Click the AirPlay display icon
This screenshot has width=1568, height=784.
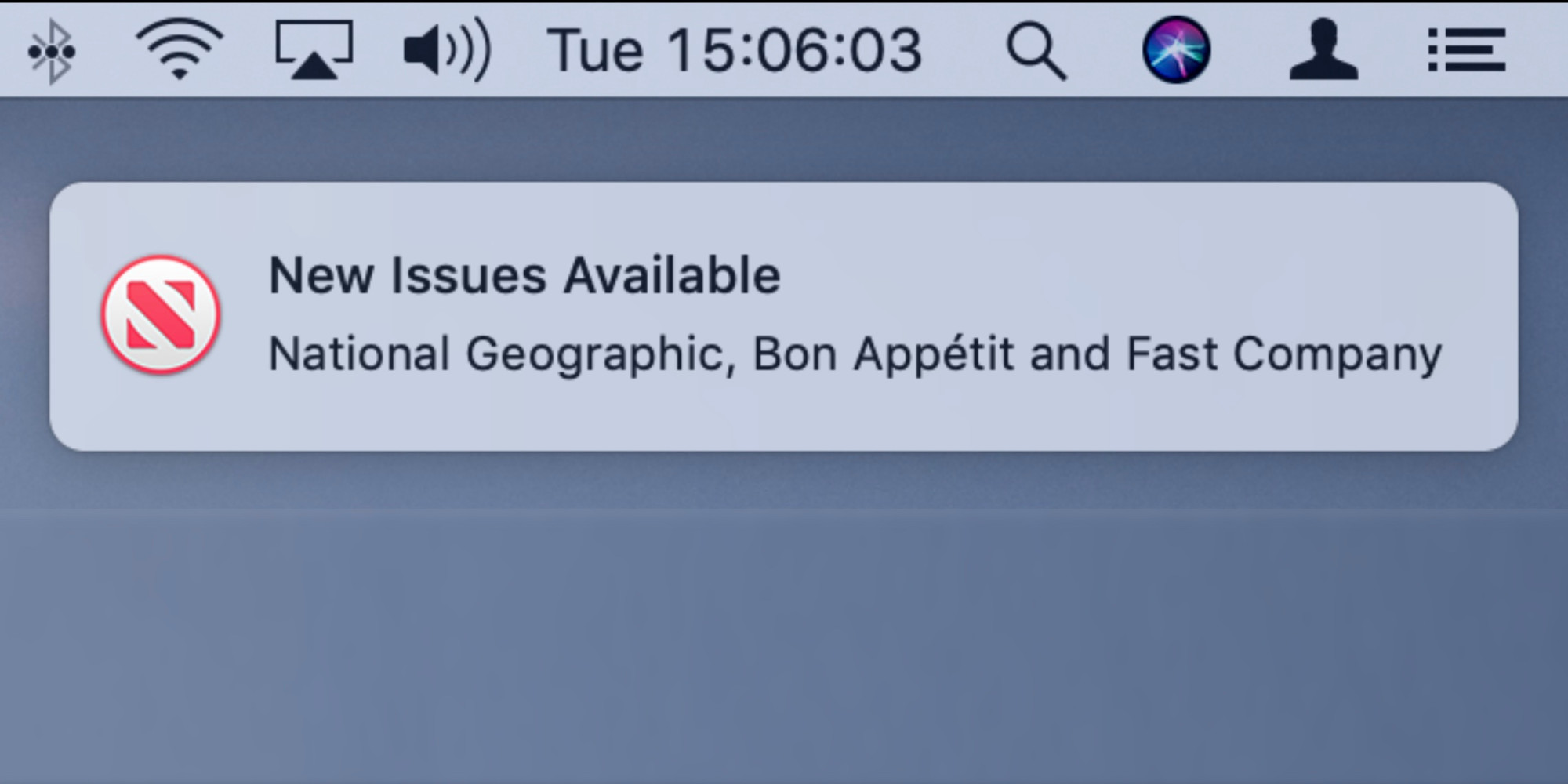click(x=314, y=50)
